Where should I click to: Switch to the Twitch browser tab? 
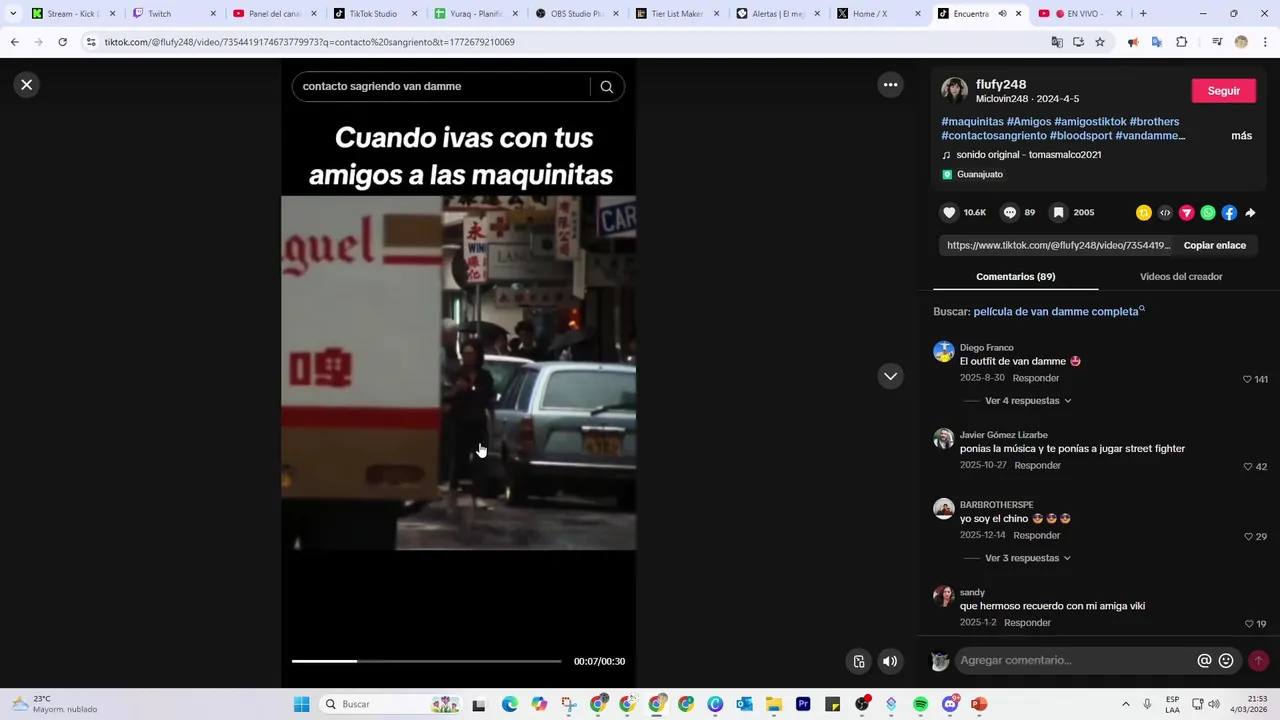pyautogui.click(x=173, y=14)
